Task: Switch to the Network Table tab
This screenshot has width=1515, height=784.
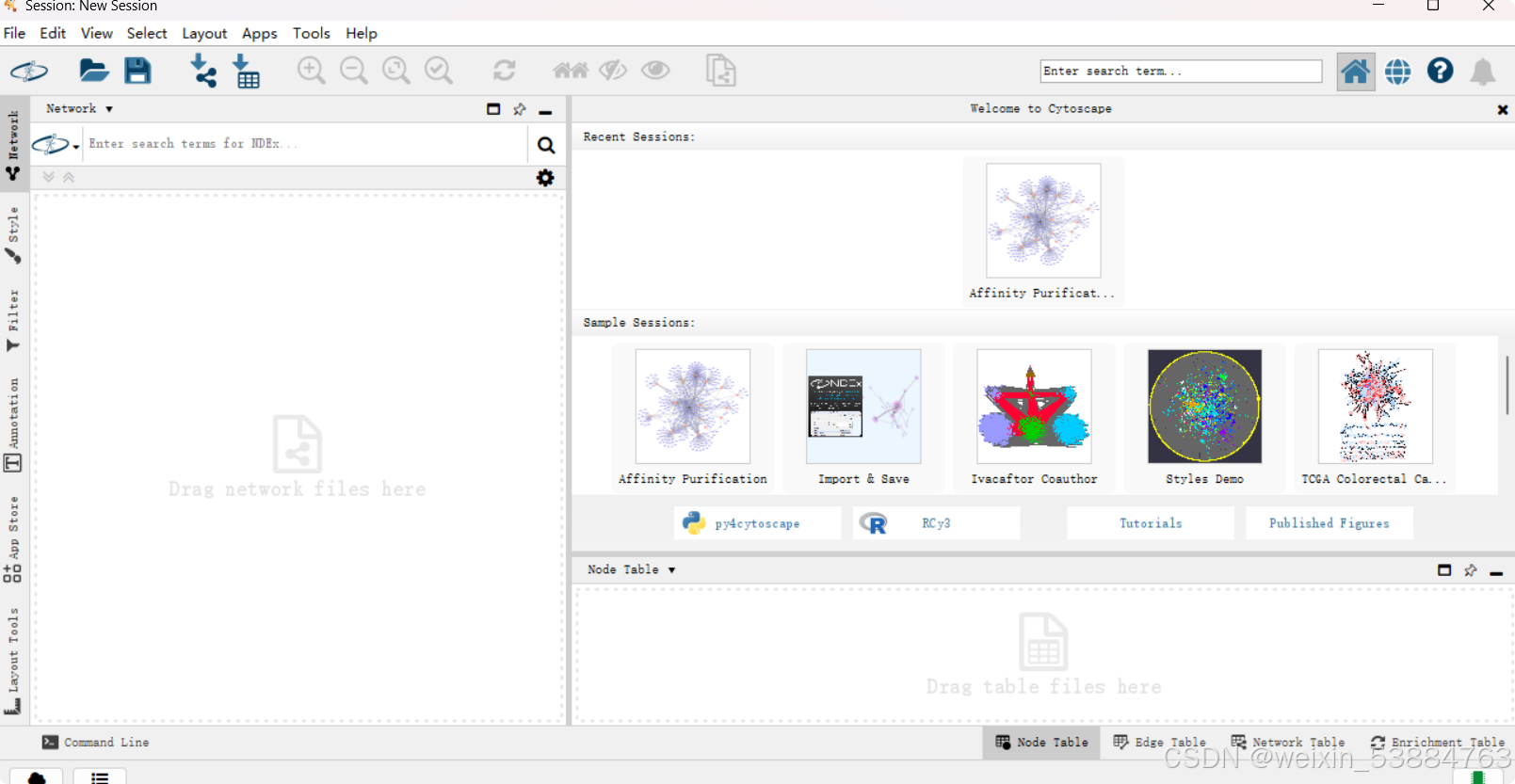Action: click(1288, 743)
